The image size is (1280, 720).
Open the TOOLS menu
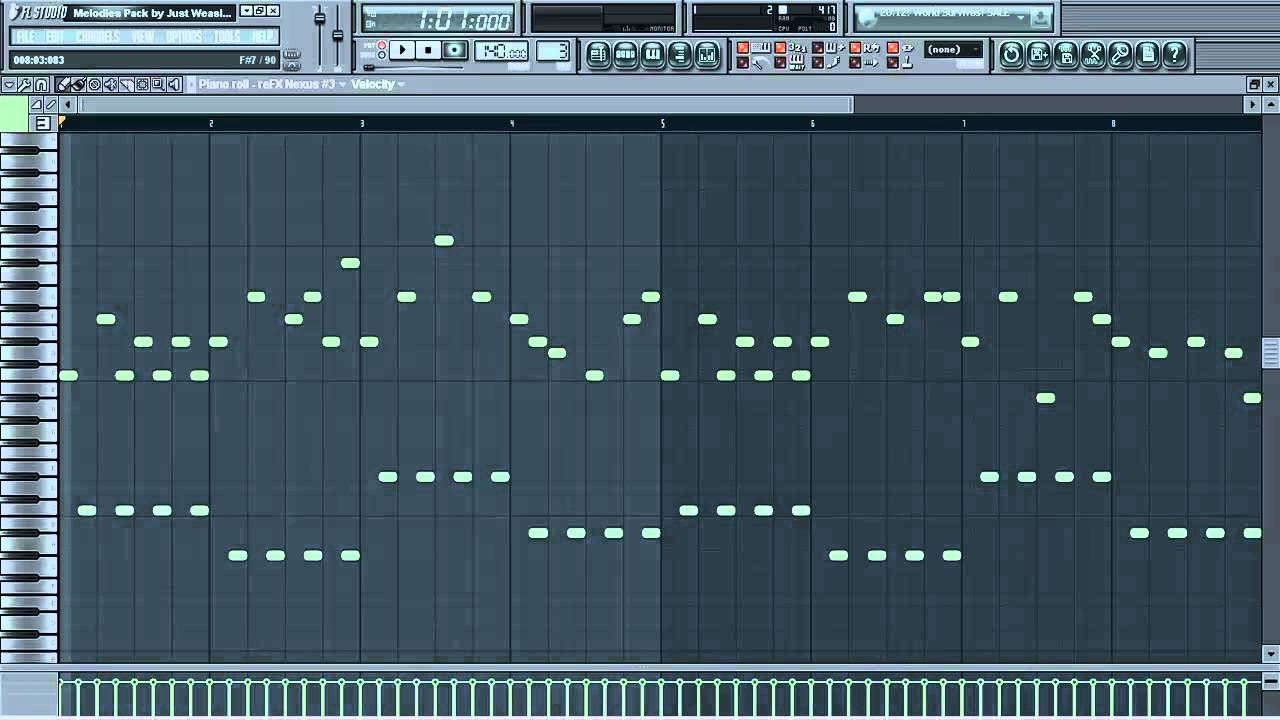[x=227, y=37]
